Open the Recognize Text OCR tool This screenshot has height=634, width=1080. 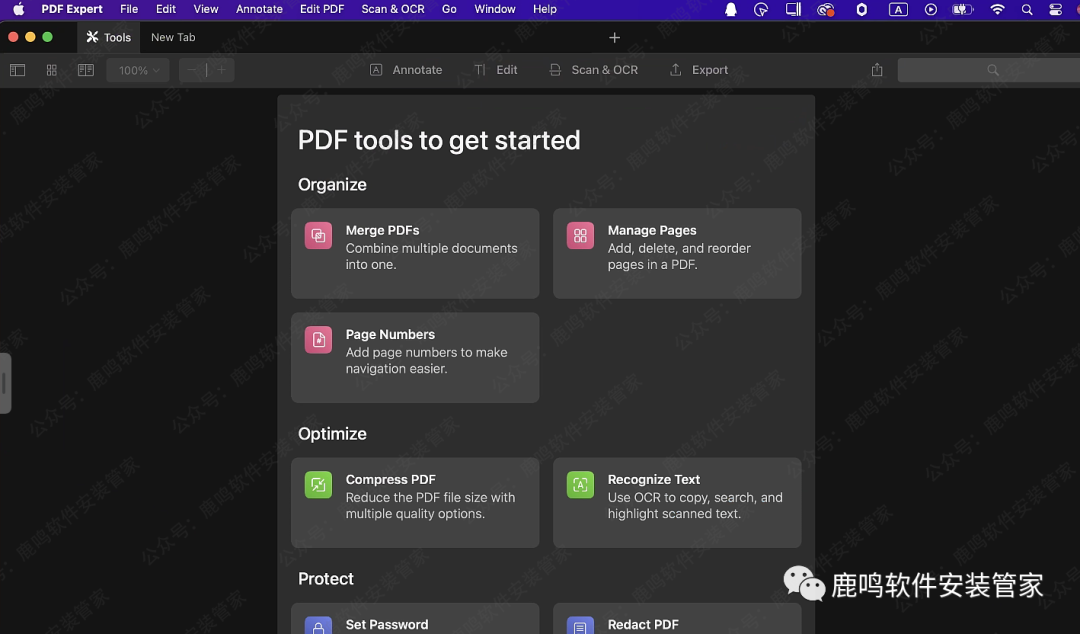677,502
